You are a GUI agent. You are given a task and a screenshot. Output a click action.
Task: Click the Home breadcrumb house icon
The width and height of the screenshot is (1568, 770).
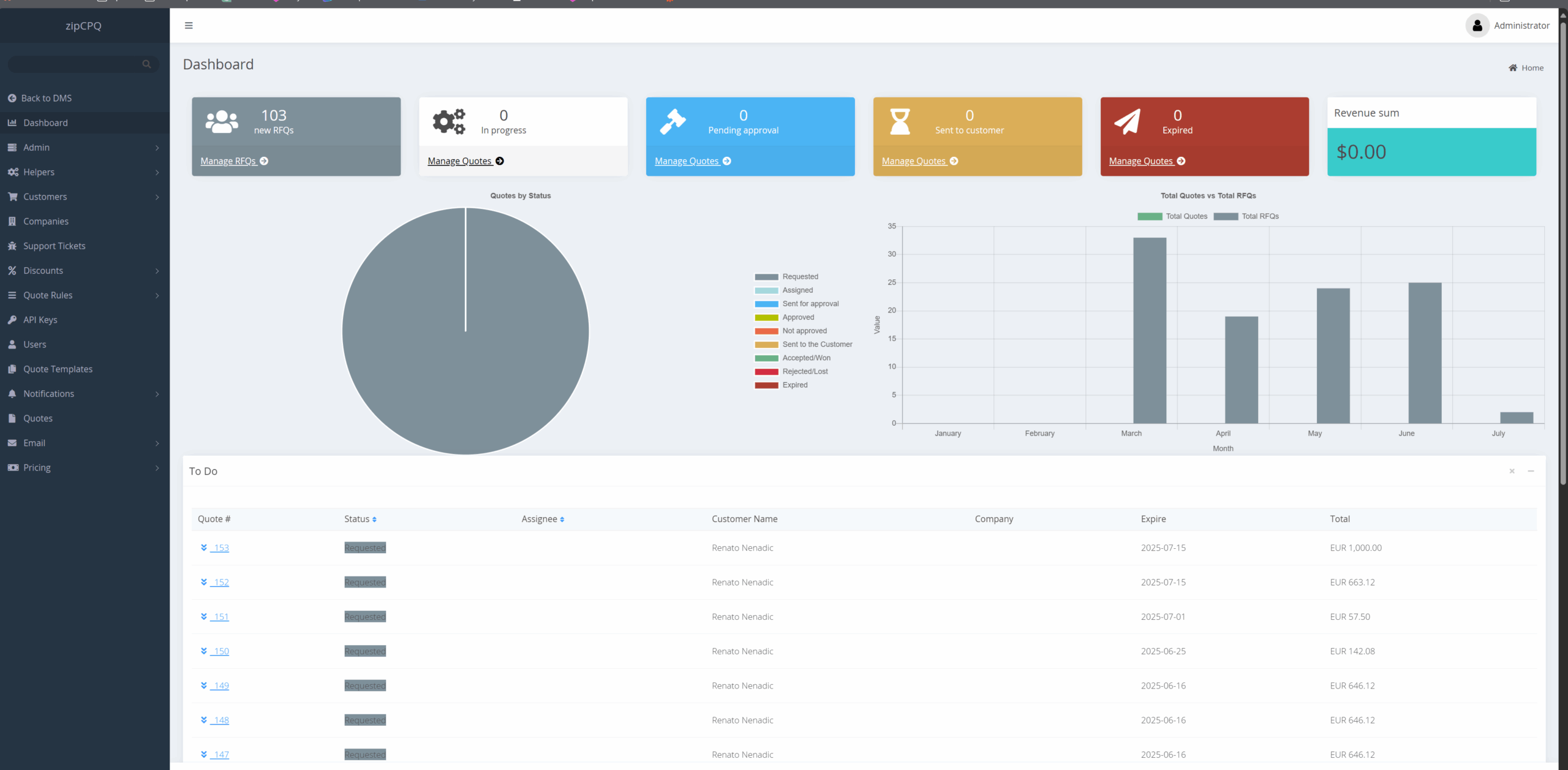pos(1513,68)
